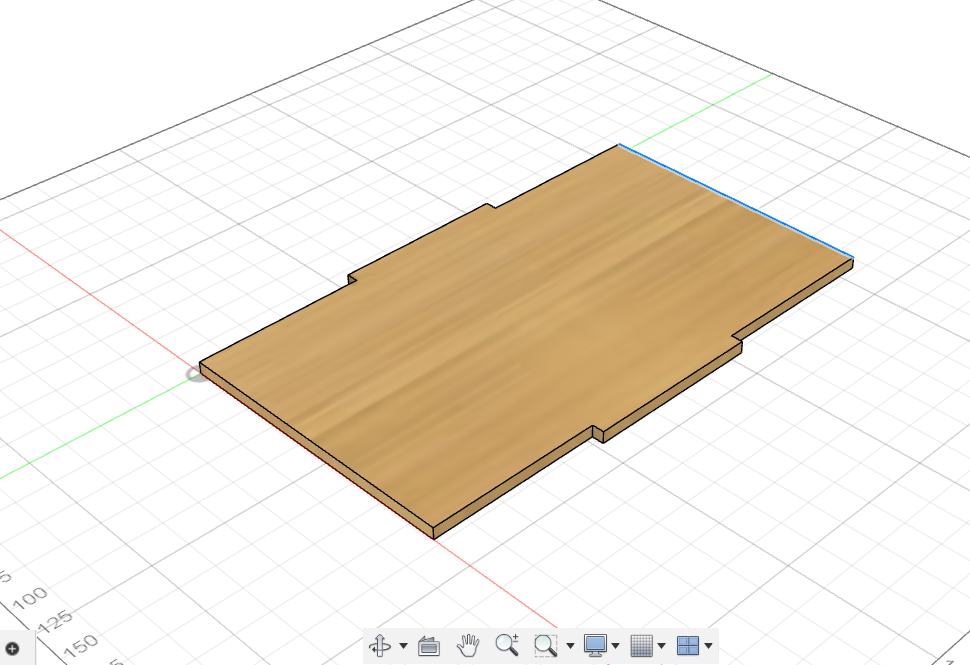Expand the Grid and Snaps dropdown arrow
The height and width of the screenshot is (665, 970).
(661, 646)
